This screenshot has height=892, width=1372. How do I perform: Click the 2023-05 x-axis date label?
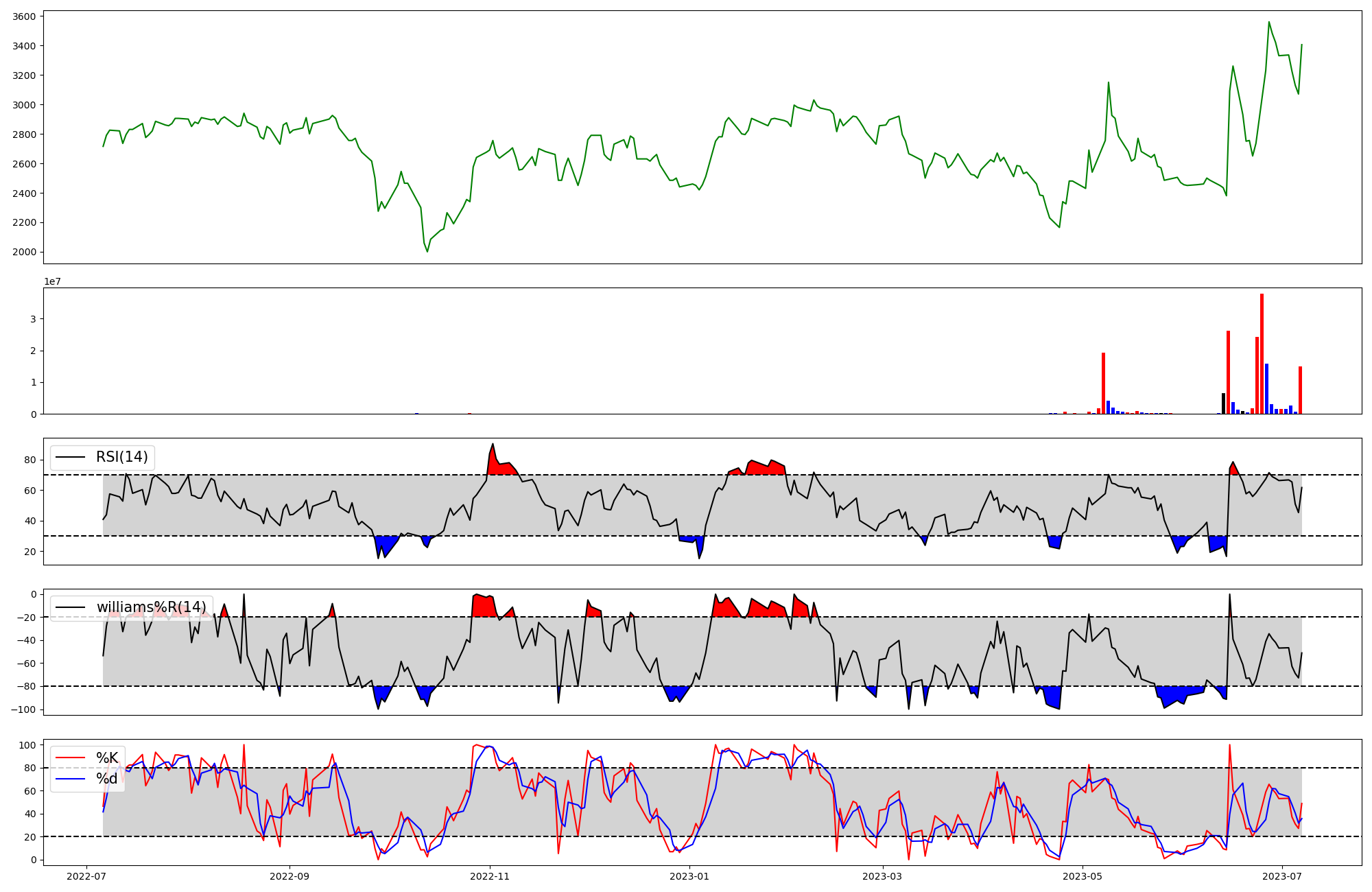click(x=1083, y=876)
